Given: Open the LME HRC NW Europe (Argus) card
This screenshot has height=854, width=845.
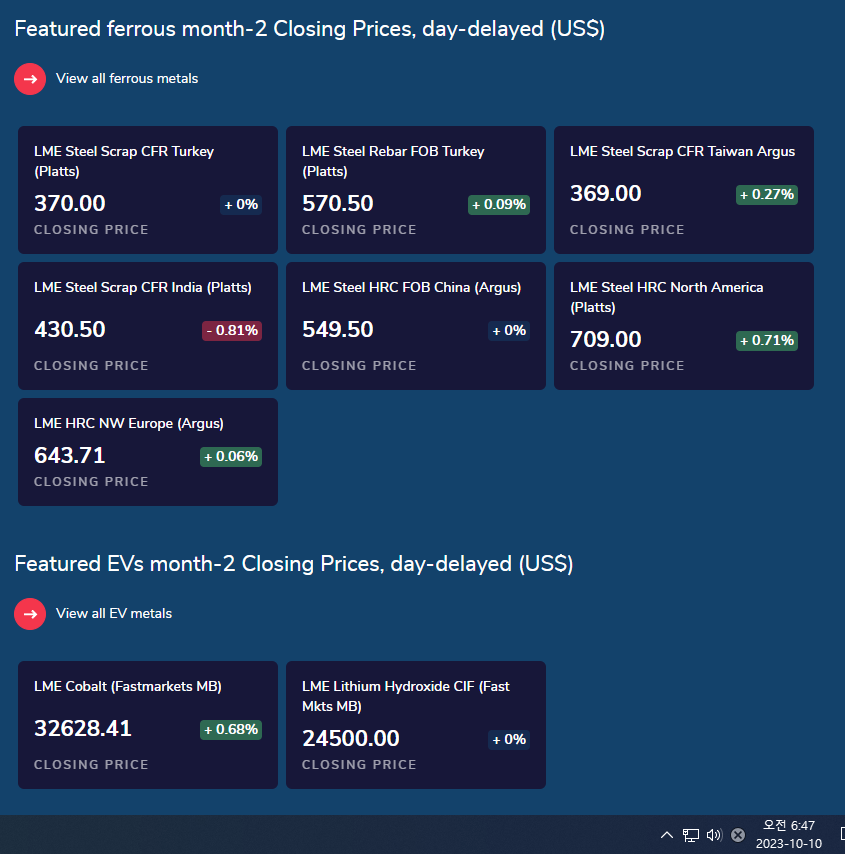Looking at the screenshot, I should (148, 452).
